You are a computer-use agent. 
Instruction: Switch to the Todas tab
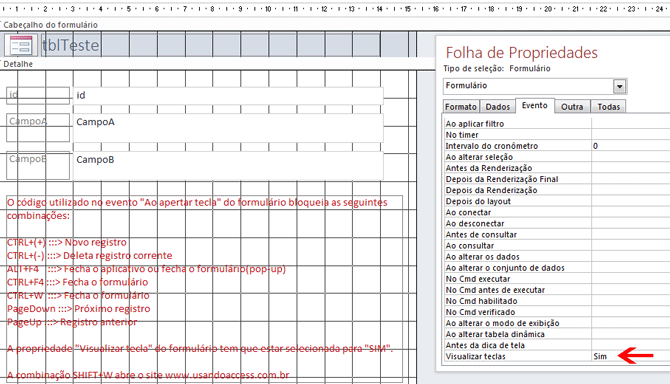click(608, 106)
